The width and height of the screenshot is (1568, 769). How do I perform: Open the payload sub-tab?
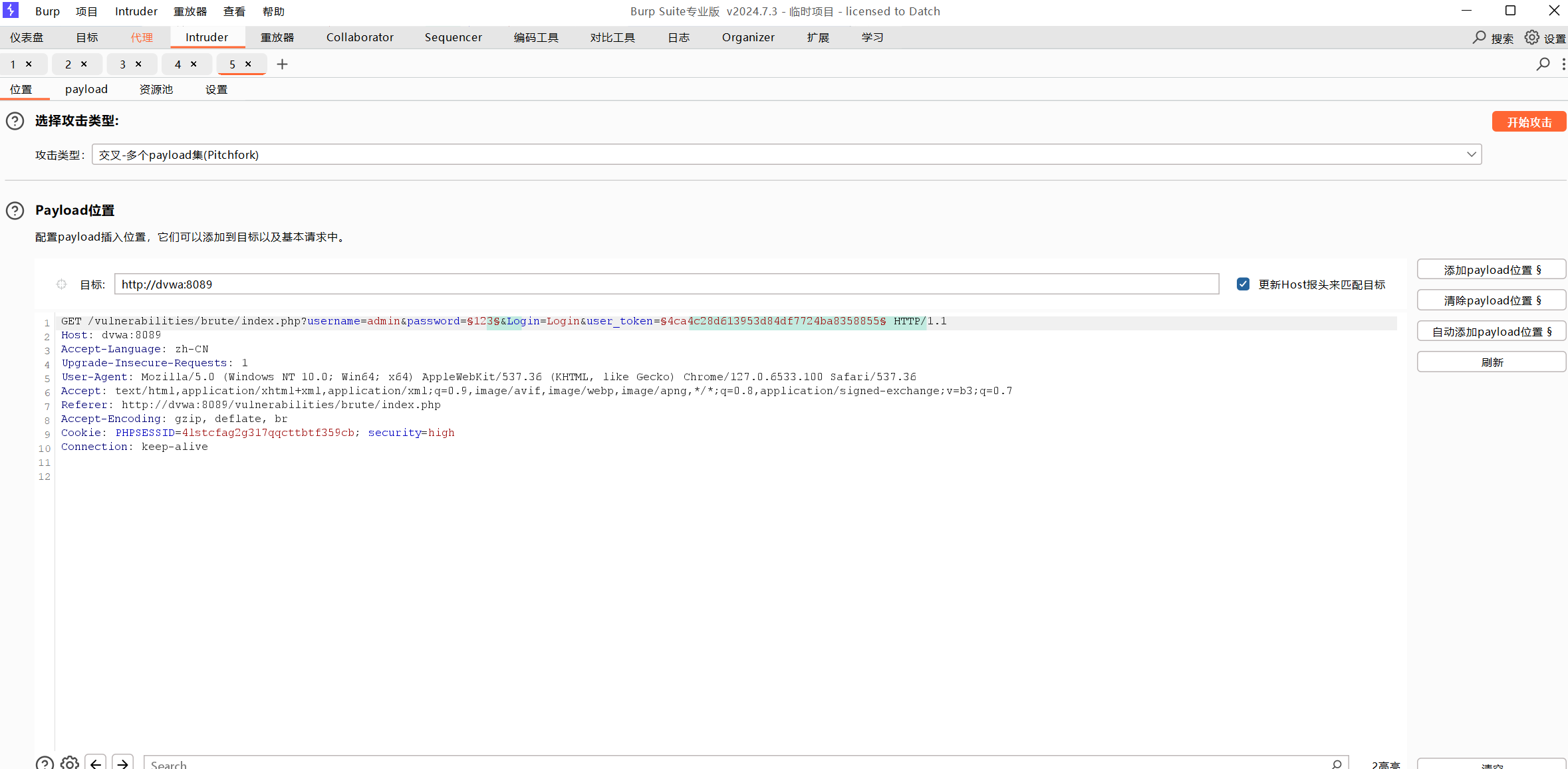[86, 89]
